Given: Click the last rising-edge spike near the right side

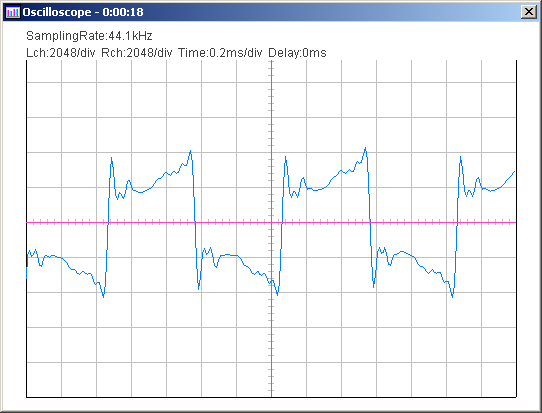Looking at the screenshot, I should [460, 158].
